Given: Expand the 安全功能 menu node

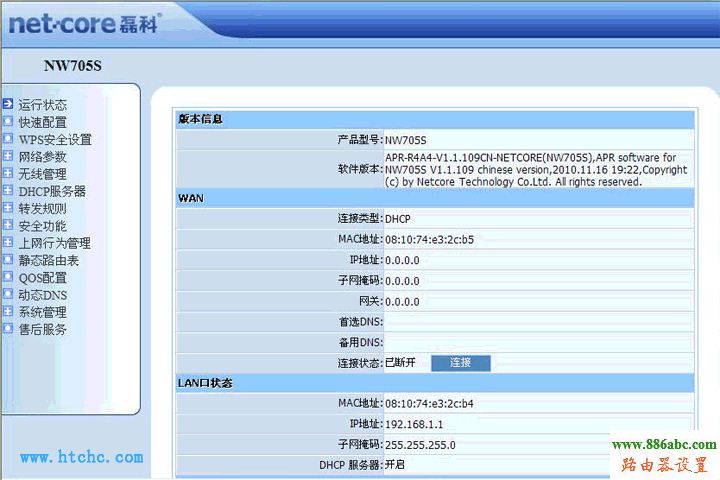Looking at the screenshot, I should point(7,225).
